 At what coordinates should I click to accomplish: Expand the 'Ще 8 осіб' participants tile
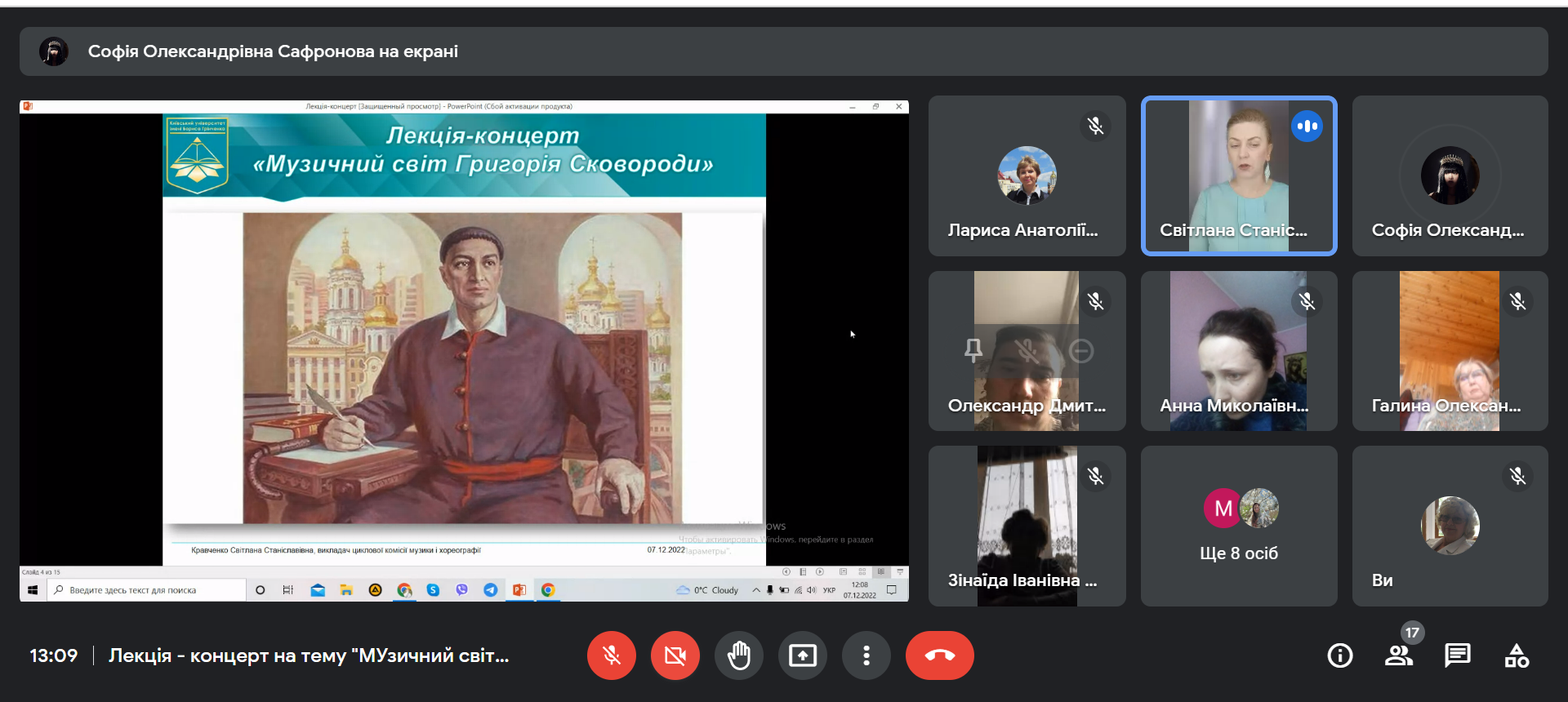1238,526
